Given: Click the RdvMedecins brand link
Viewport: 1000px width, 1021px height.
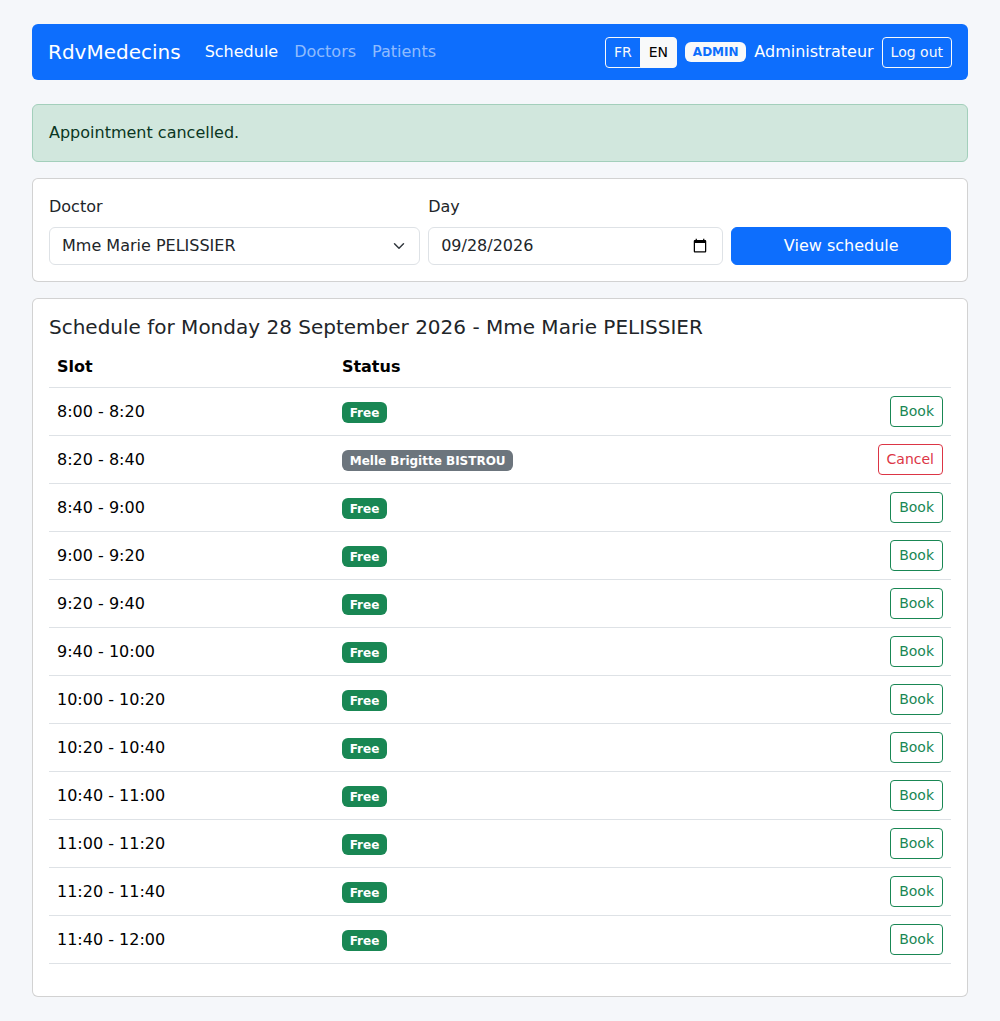Looking at the screenshot, I should (115, 52).
